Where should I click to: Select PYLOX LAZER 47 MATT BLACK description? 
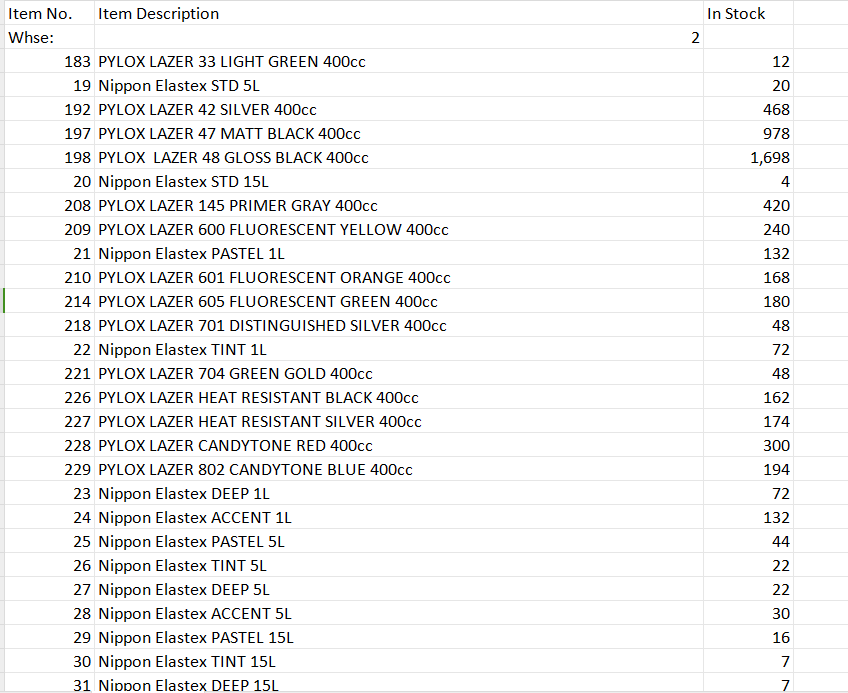[230, 134]
